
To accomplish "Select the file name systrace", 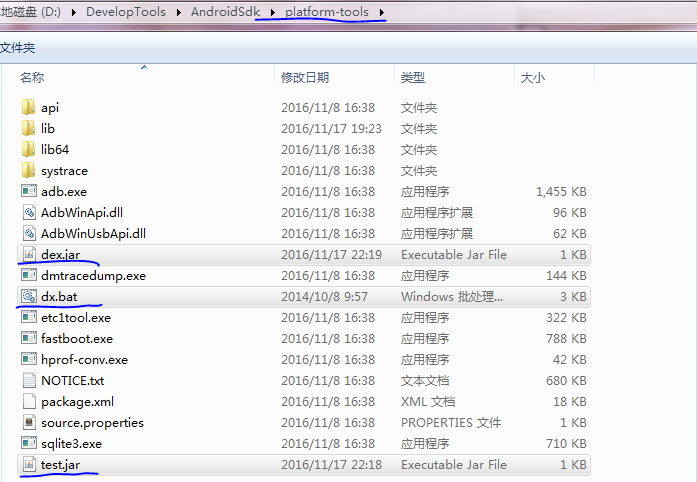I will pyautogui.click(x=64, y=171).
